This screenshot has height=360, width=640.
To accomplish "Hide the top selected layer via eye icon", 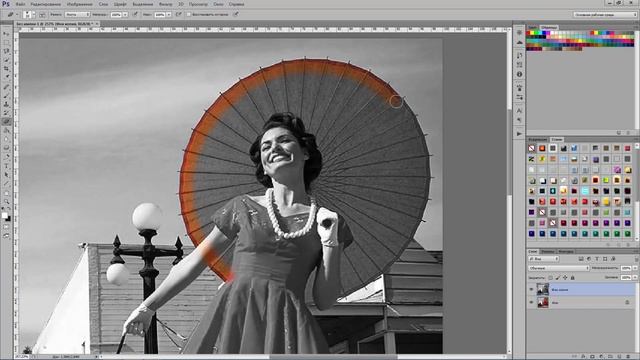I will (x=531, y=289).
